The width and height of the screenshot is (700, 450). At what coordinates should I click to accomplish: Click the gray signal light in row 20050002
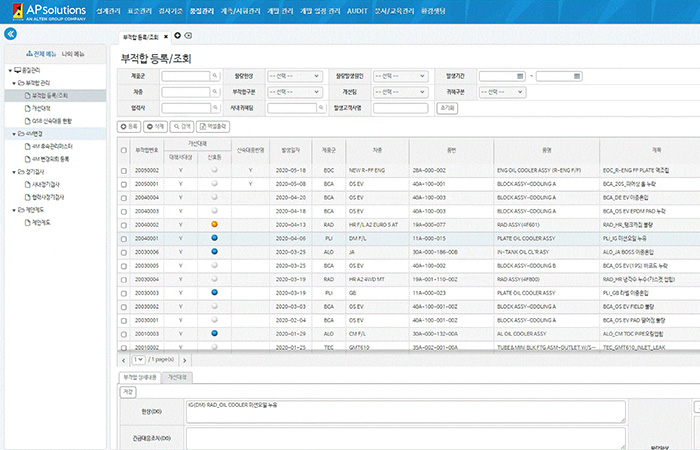214,170
